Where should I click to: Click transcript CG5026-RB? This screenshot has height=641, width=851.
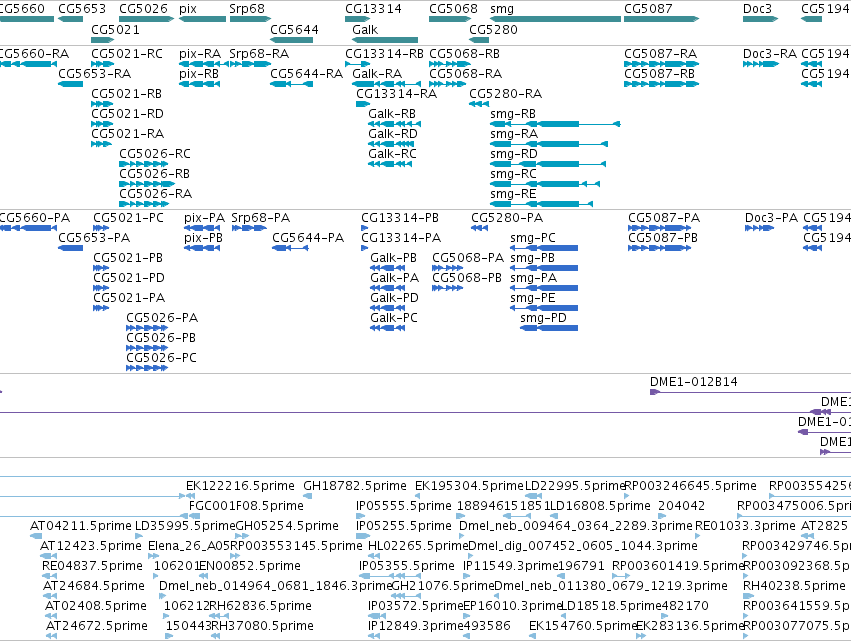coord(147,185)
